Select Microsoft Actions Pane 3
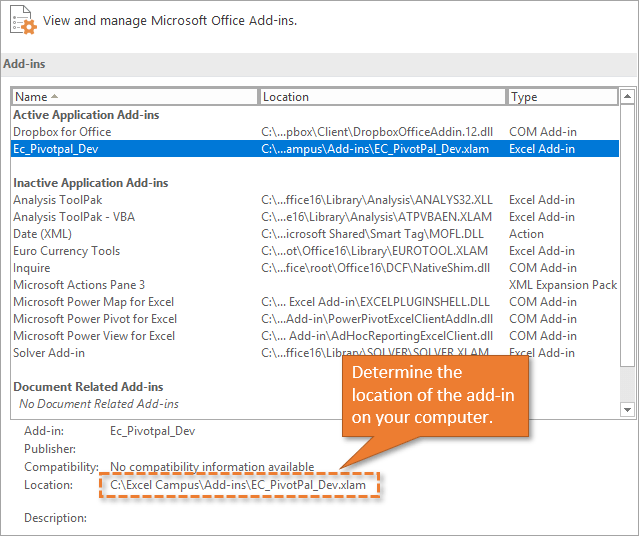Image resolution: width=639 pixels, height=536 pixels. 79,285
